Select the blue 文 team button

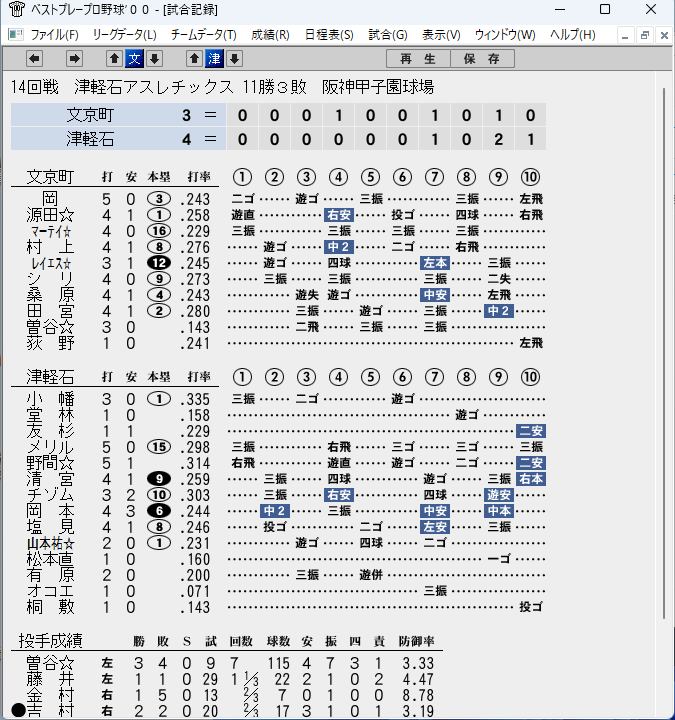click(x=135, y=59)
